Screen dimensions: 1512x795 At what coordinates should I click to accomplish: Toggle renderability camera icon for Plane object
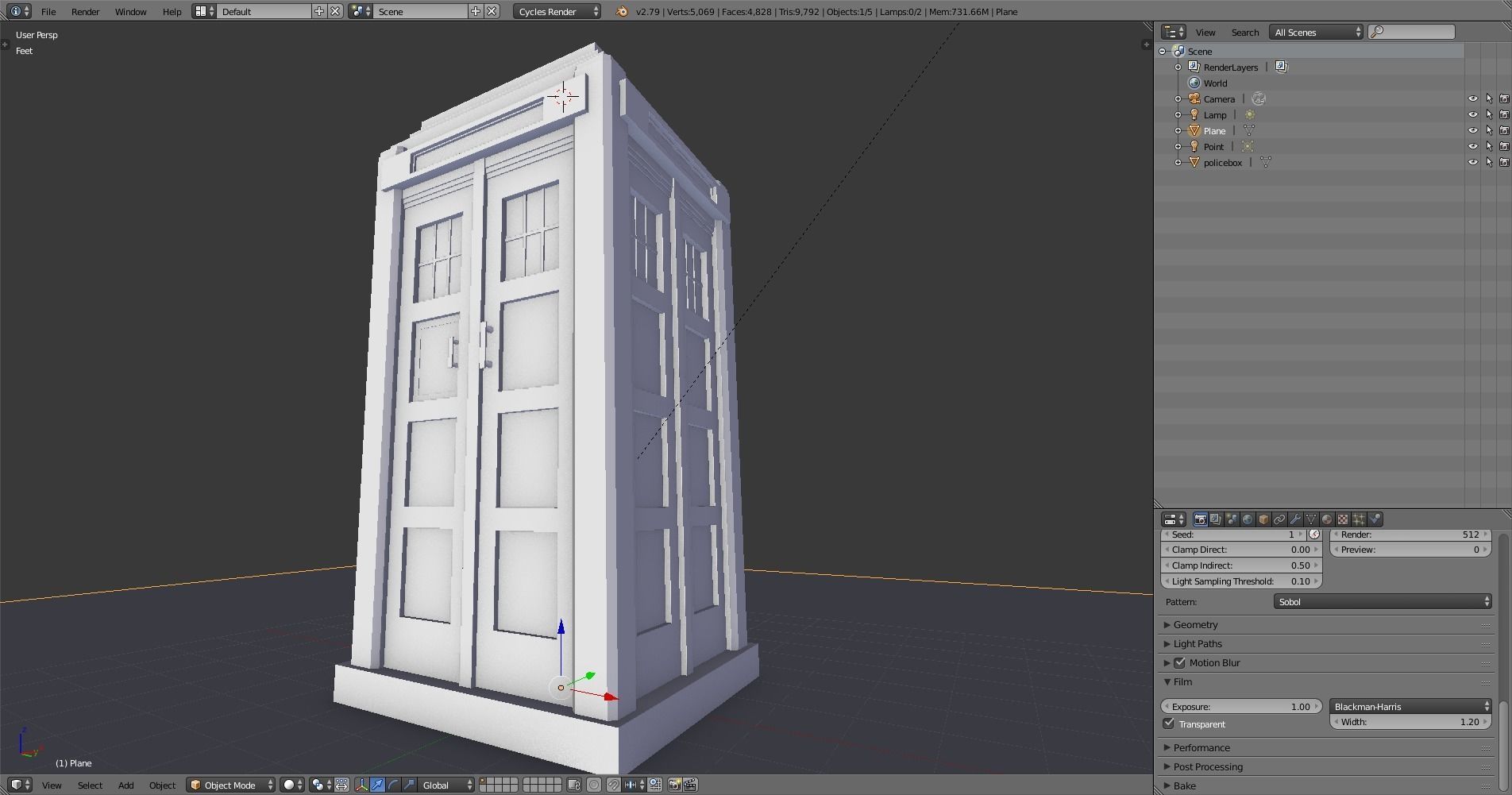(1504, 130)
